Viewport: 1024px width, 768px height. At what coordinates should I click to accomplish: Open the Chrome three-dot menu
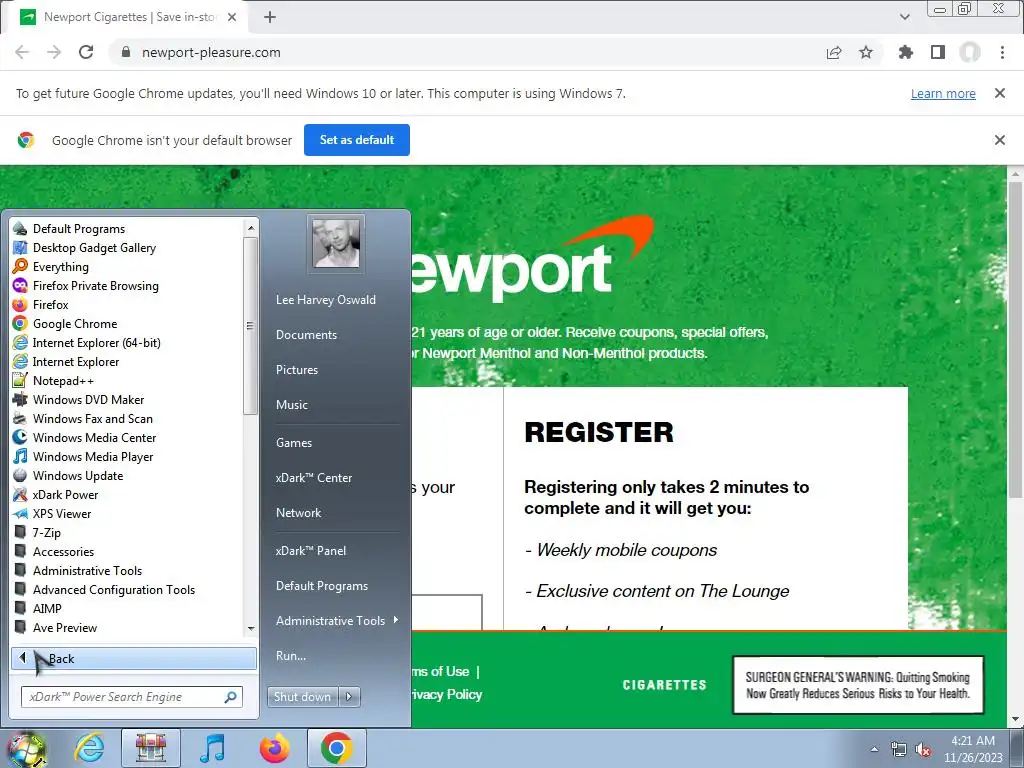(1002, 52)
